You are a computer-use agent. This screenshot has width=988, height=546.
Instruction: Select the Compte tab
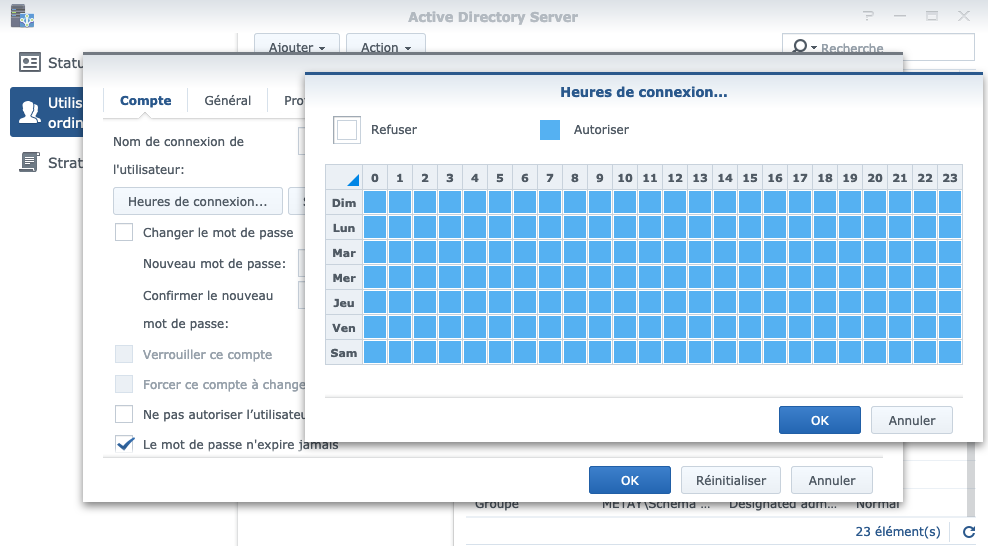click(x=145, y=100)
